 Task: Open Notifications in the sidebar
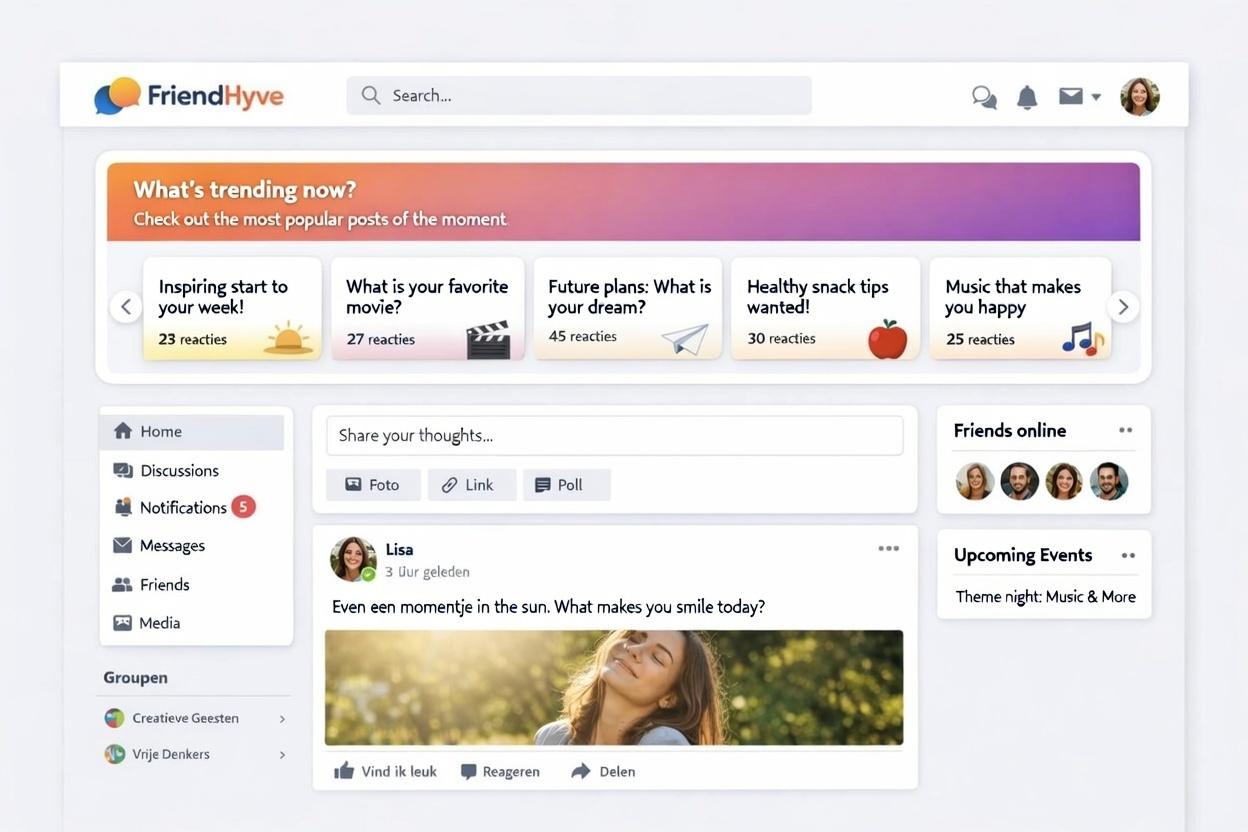coord(183,507)
